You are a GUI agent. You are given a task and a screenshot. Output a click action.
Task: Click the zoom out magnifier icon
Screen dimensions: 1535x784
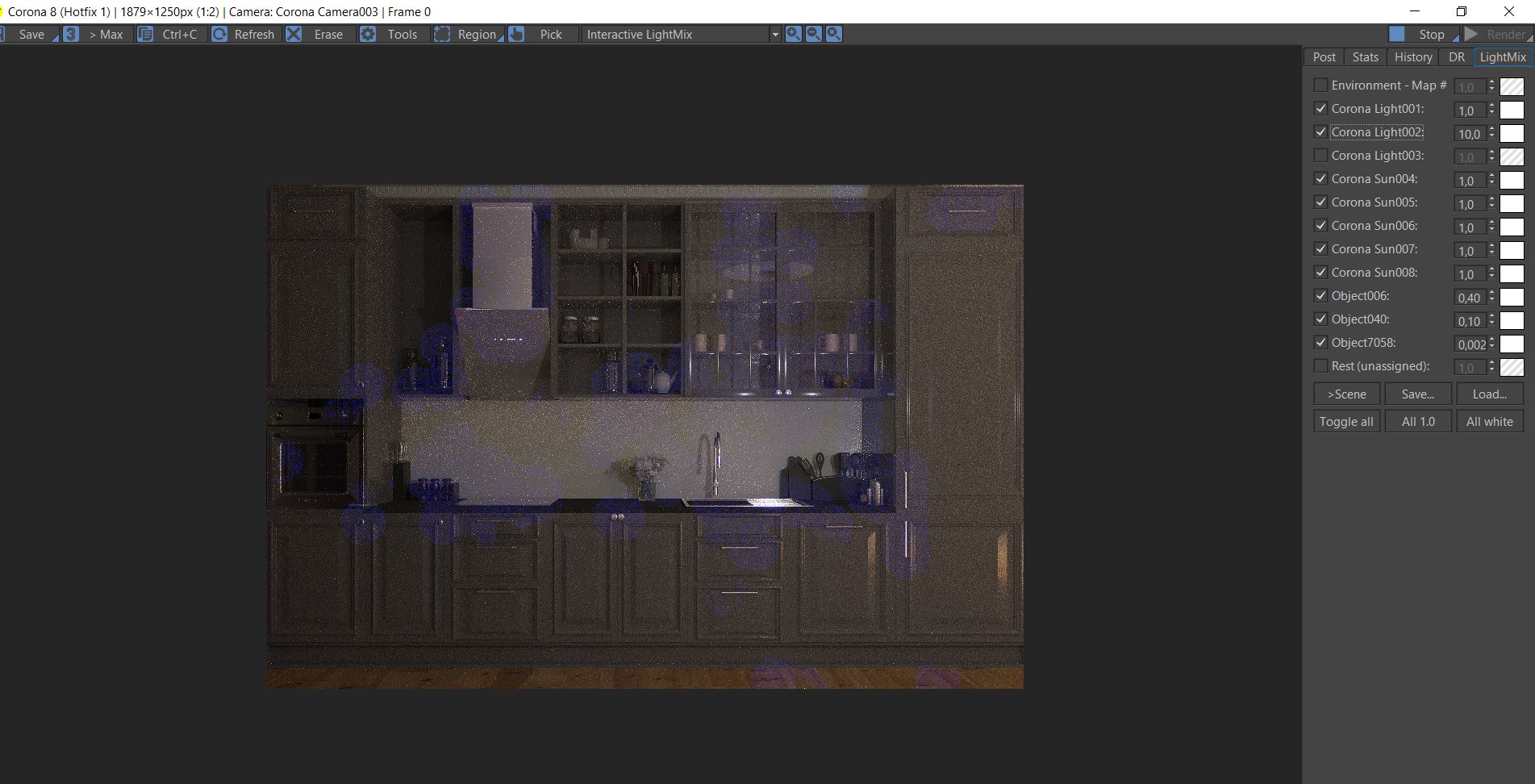814,34
